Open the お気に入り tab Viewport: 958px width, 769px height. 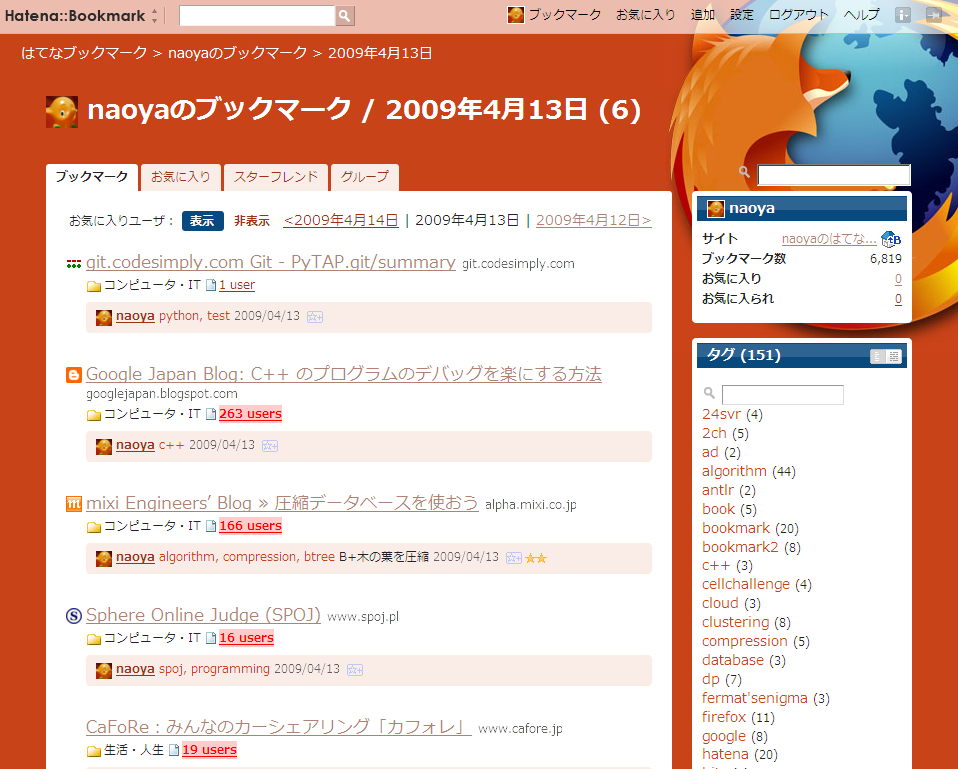point(181,177)
